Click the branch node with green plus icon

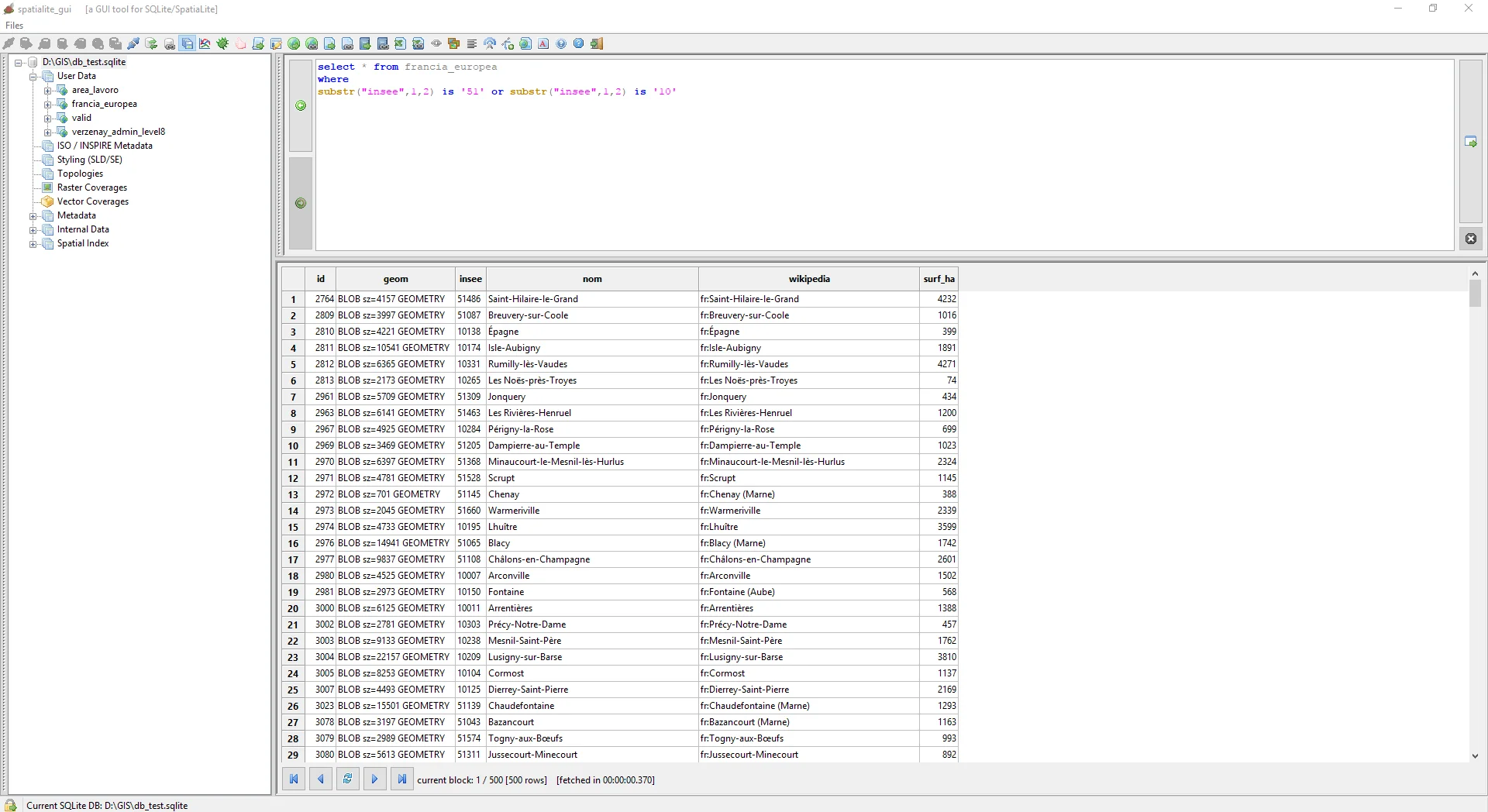point(508,43)
